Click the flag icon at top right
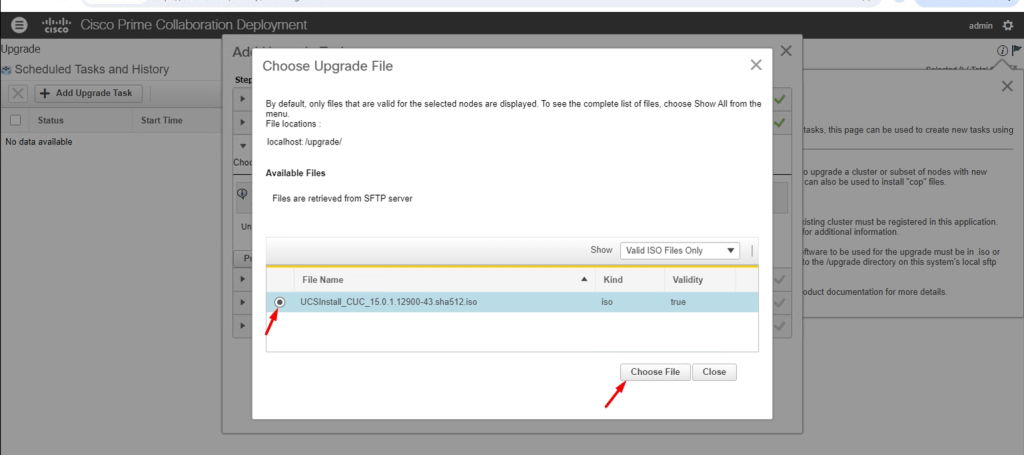1024x455 pixels. pos(1016,50)
